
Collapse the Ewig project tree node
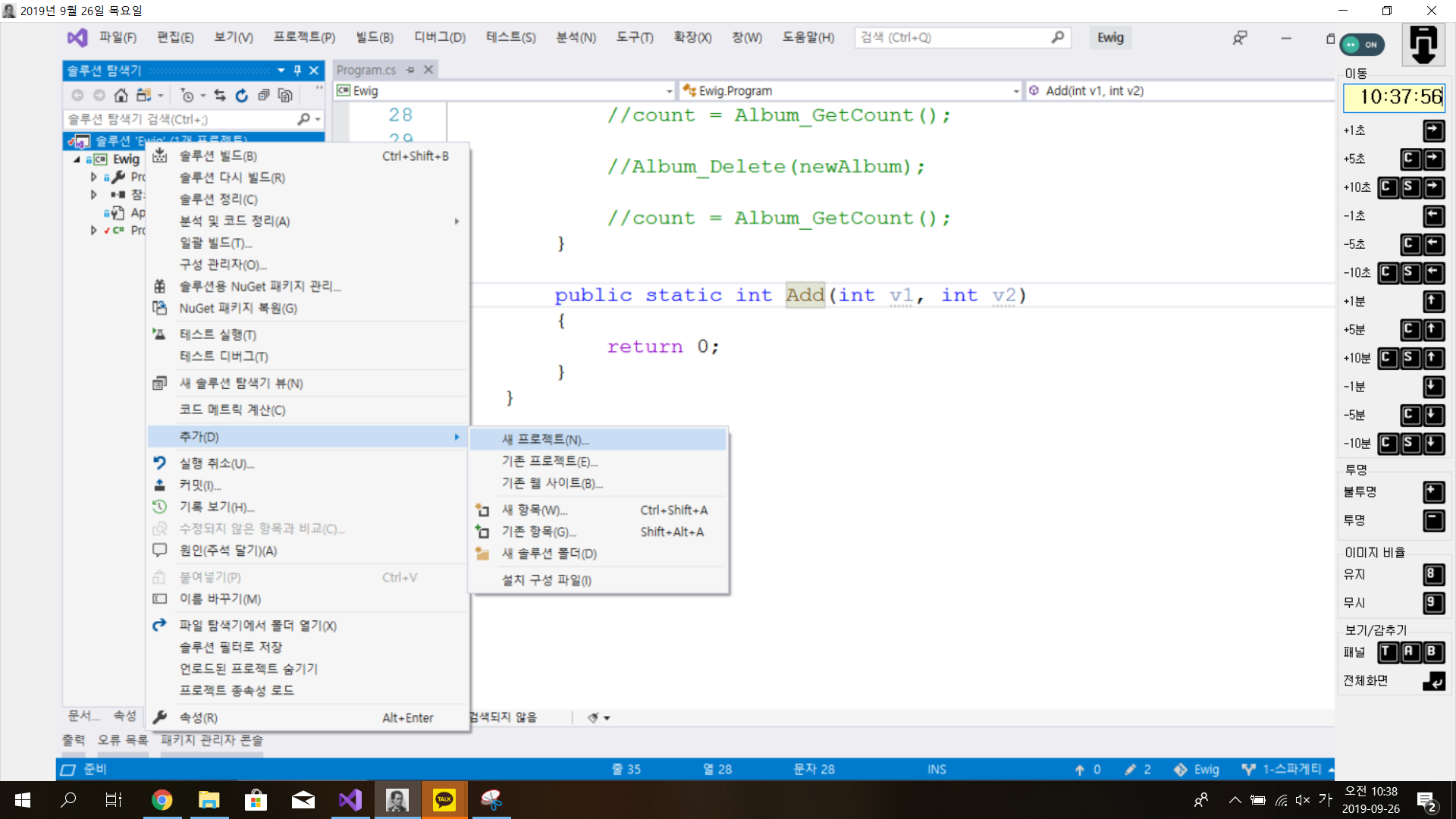click(x=77, y=159)
